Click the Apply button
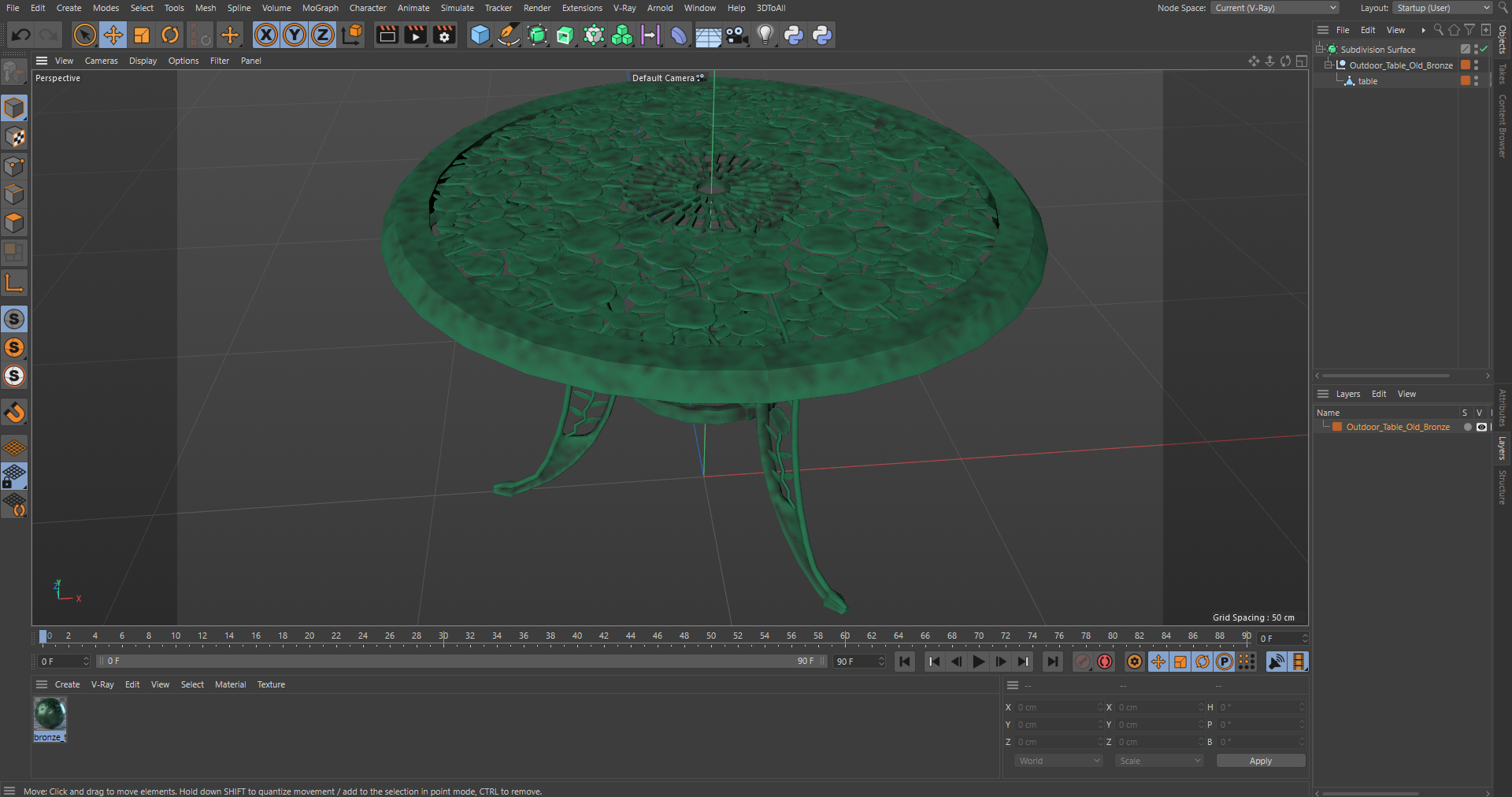Viewport: 1512px width, 797px height. click(x=1261, y=761)
